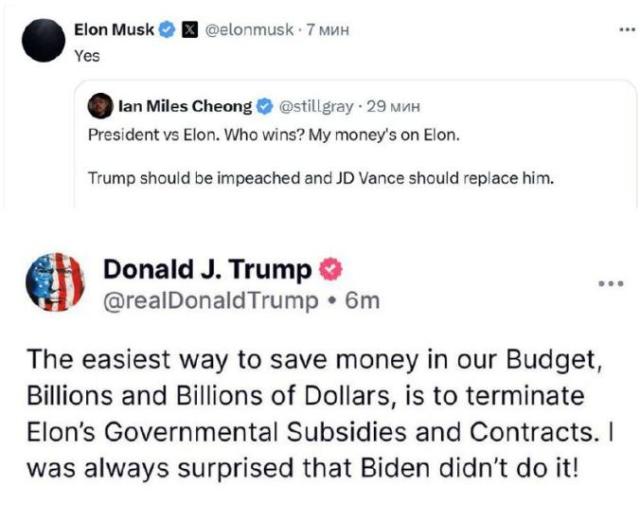
Task: Click the red verified badge beside Donald J. Trump
Action: pos(330,269)
